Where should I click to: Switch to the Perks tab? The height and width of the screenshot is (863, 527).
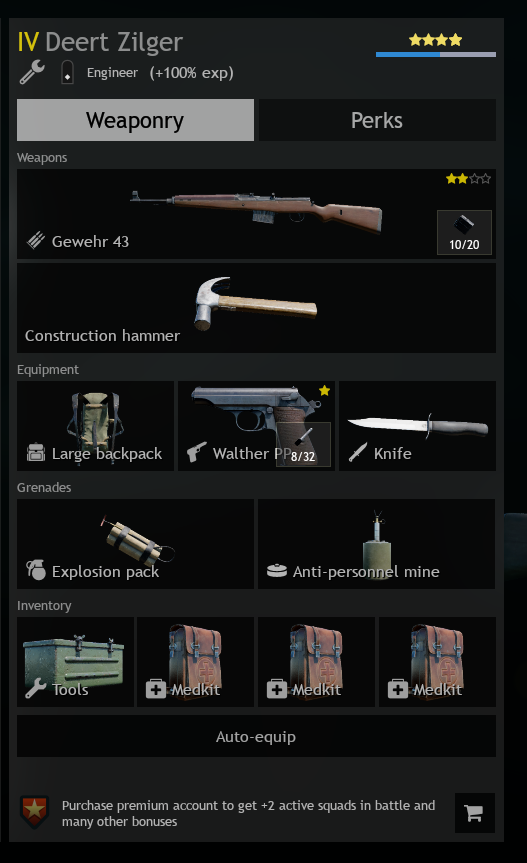(x=377, y=120)
